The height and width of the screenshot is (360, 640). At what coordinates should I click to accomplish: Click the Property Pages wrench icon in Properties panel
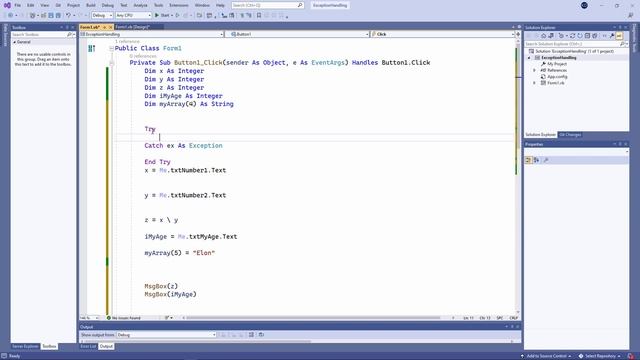tap(546, 160)
